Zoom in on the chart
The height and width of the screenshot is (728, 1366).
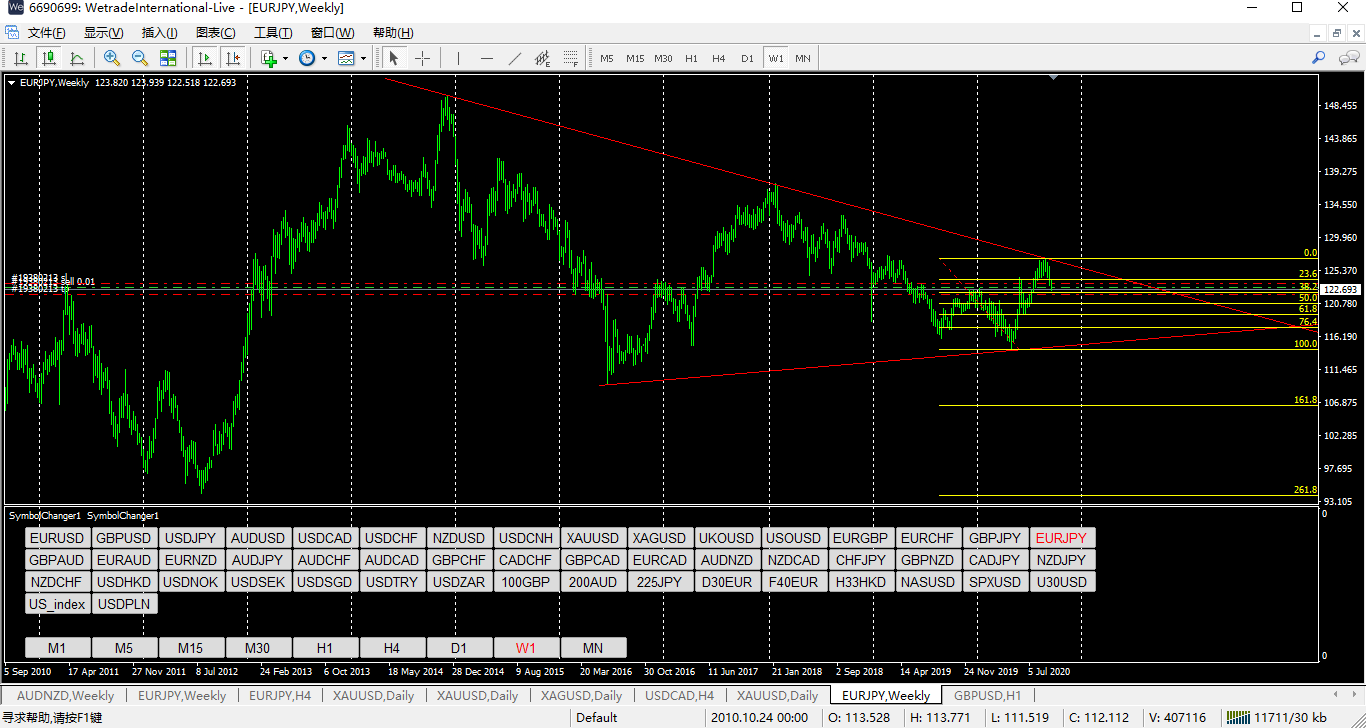click(112, 58)
